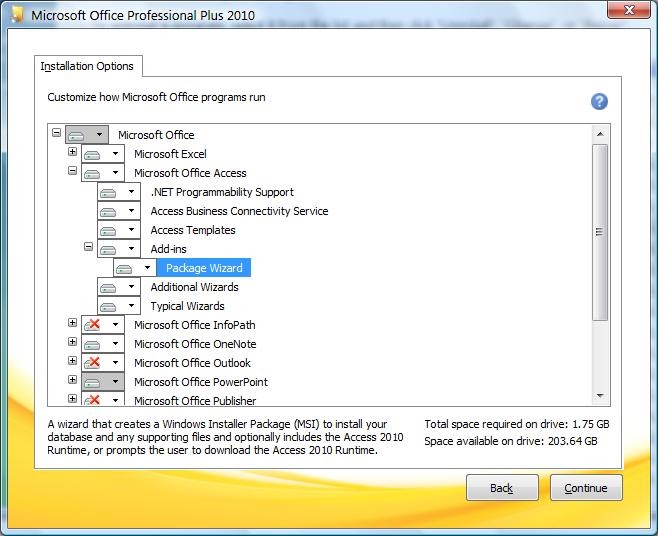Select the Microsoft Office OneNote label
This screenshot has height=536, width=658.
pyautogui.click(x=195, y=344)
